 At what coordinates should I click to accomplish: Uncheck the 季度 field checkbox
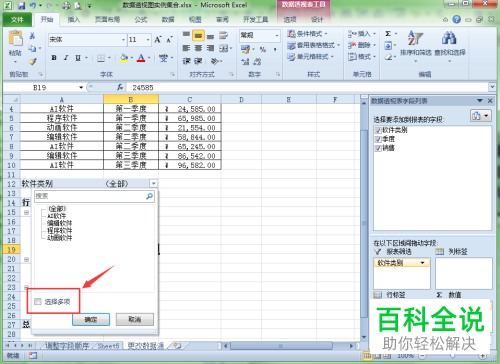[x=378, y=139]
